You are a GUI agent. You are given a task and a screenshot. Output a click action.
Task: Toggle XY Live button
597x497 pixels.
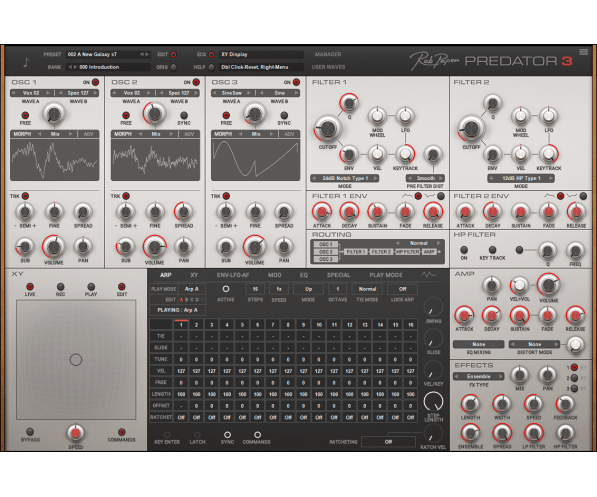click(30, 286)
